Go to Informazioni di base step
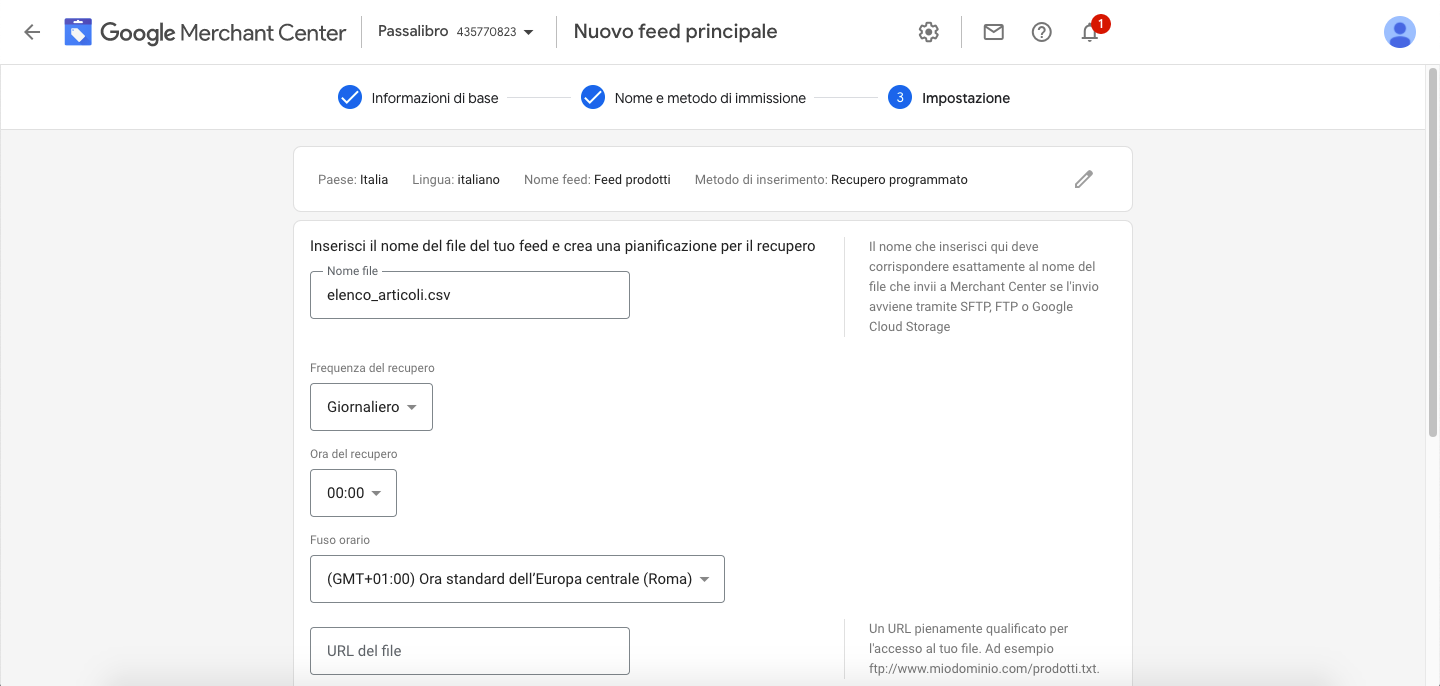The width and height of the screenshot is (1440, 686). click(x=434, y=98)
